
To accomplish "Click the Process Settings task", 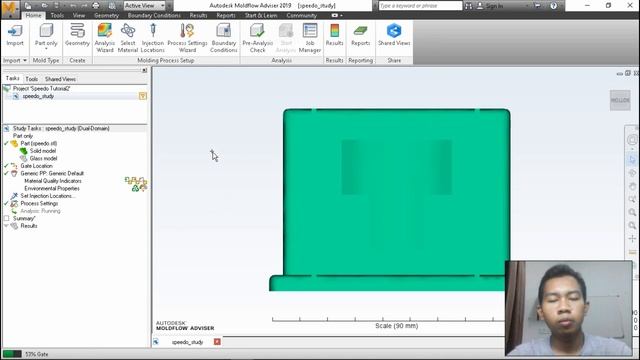I will pos(39,203).
